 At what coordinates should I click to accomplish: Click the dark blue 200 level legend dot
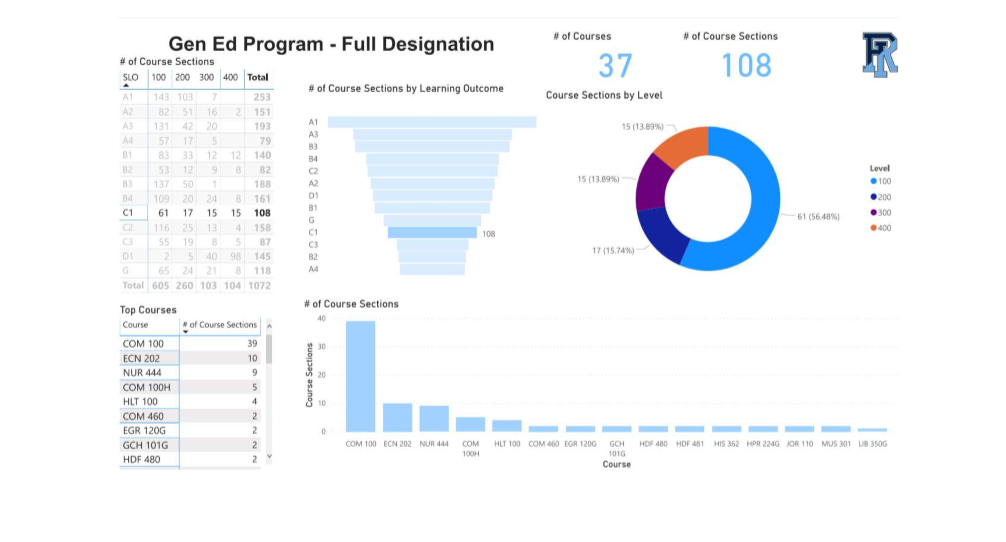point(874,197)
